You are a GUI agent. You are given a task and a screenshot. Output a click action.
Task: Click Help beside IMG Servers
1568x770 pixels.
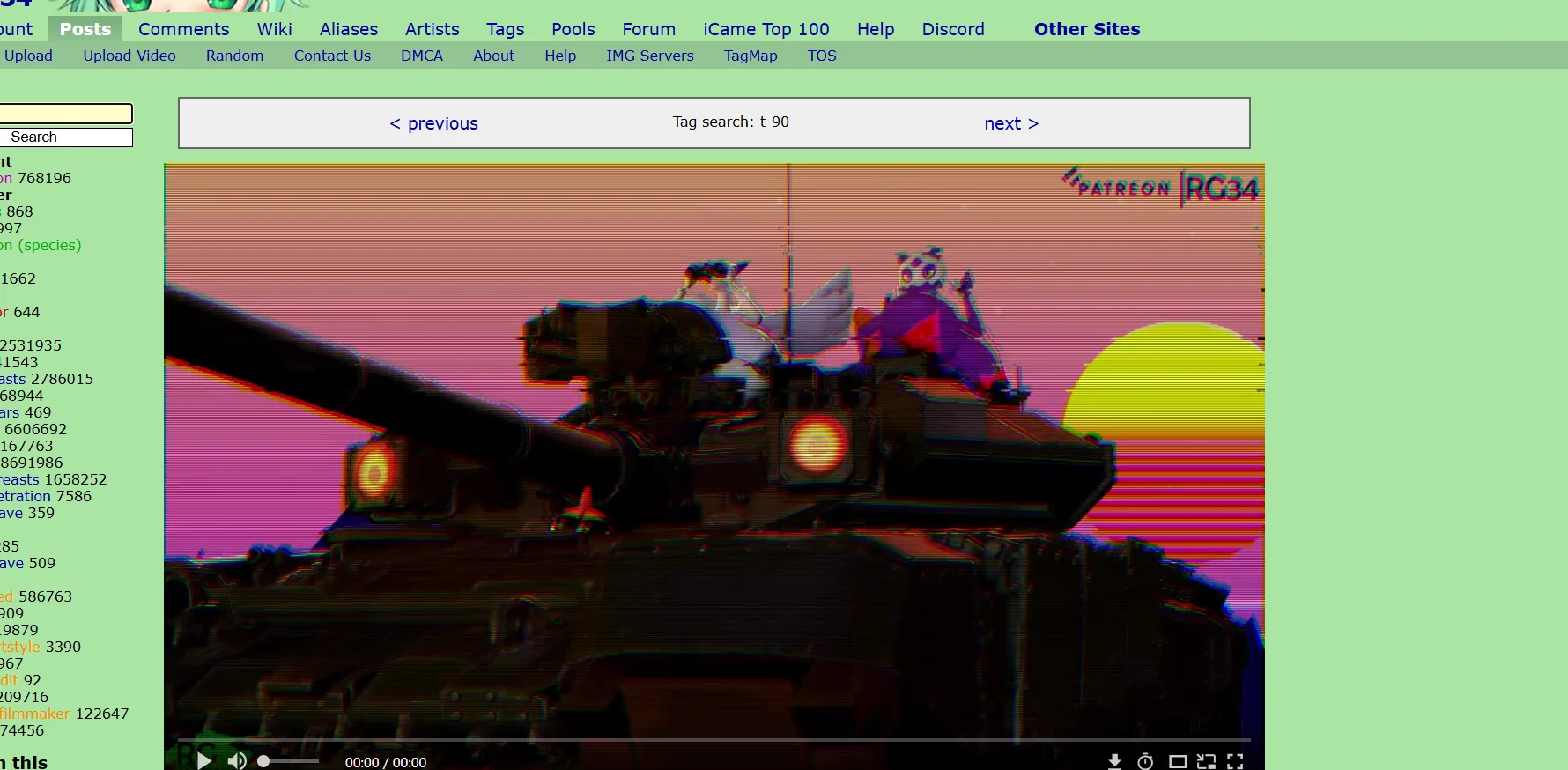pos(560,56)
